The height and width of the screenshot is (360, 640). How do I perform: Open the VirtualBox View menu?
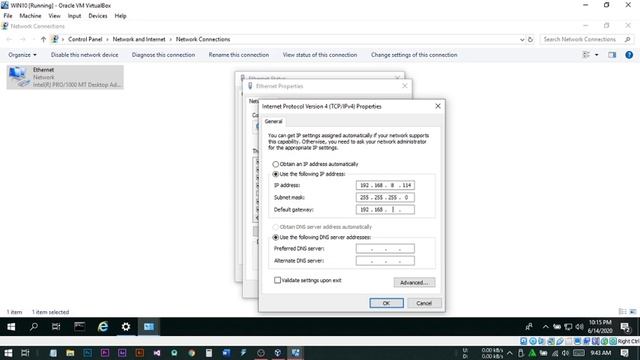pos(54,16)
